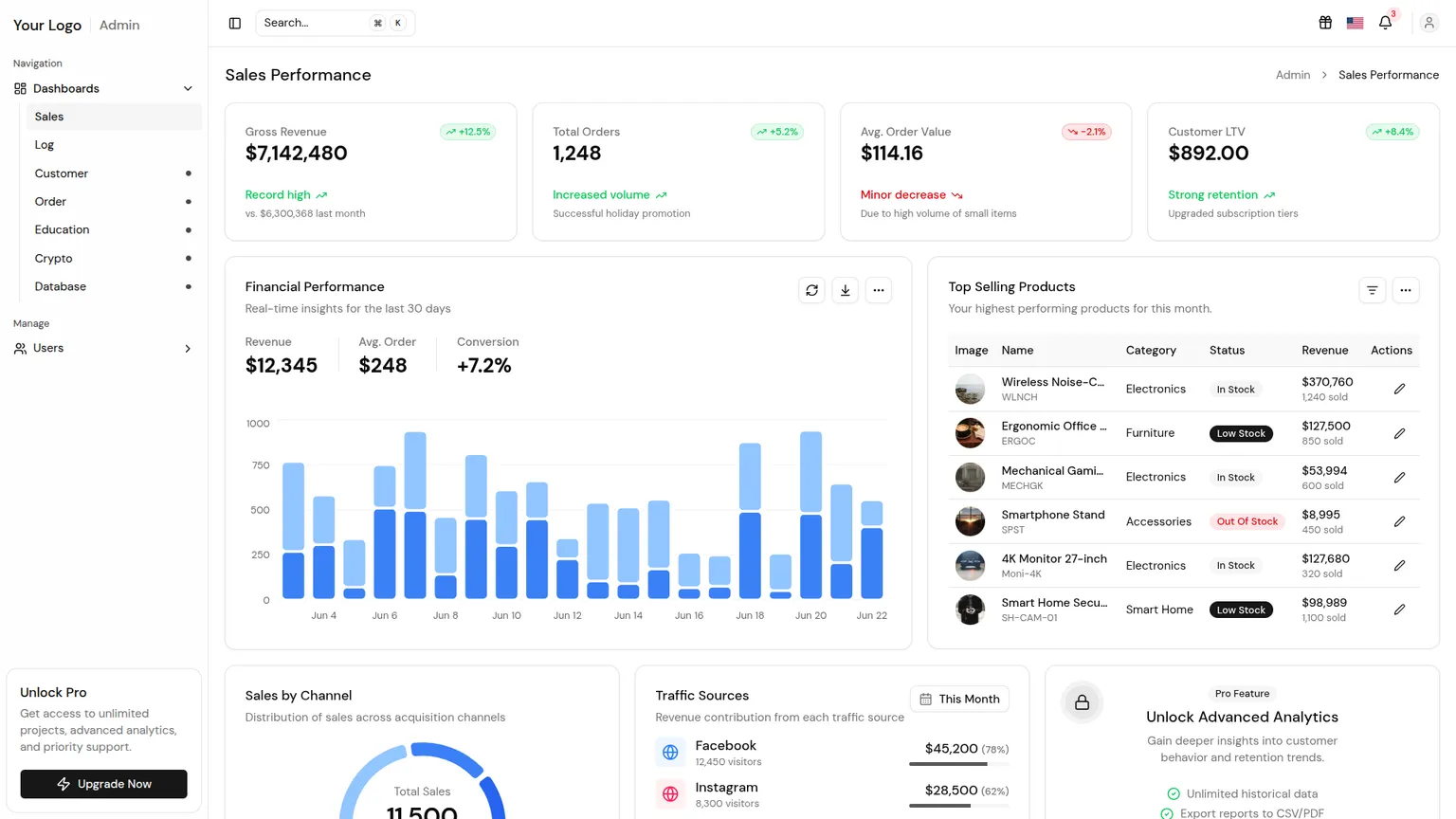Open the gift box icon in header
Viewport: 1456px width, 819px height.
pos(1325,23)
